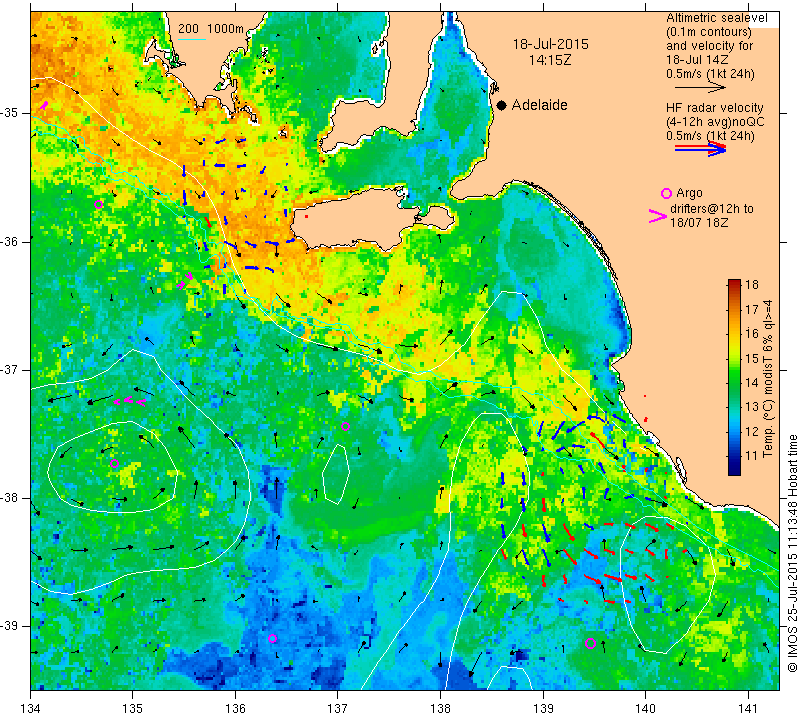Viewport: 800px width, 720px height.
Task: Click the -36 latitude axis label
Action: pyautogui.click(x=13, y=241)
